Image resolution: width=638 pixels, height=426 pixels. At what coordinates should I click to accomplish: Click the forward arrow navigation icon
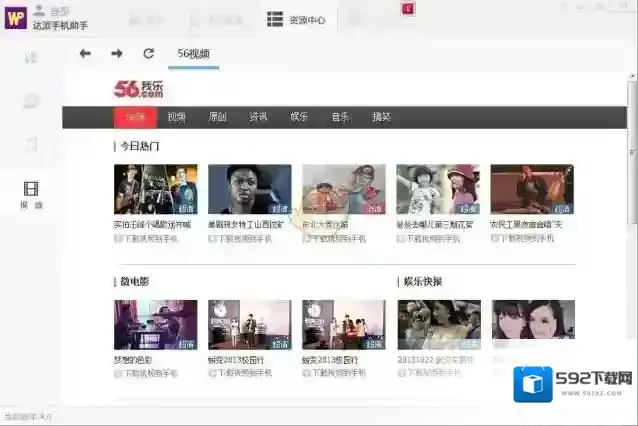point(117,53)
